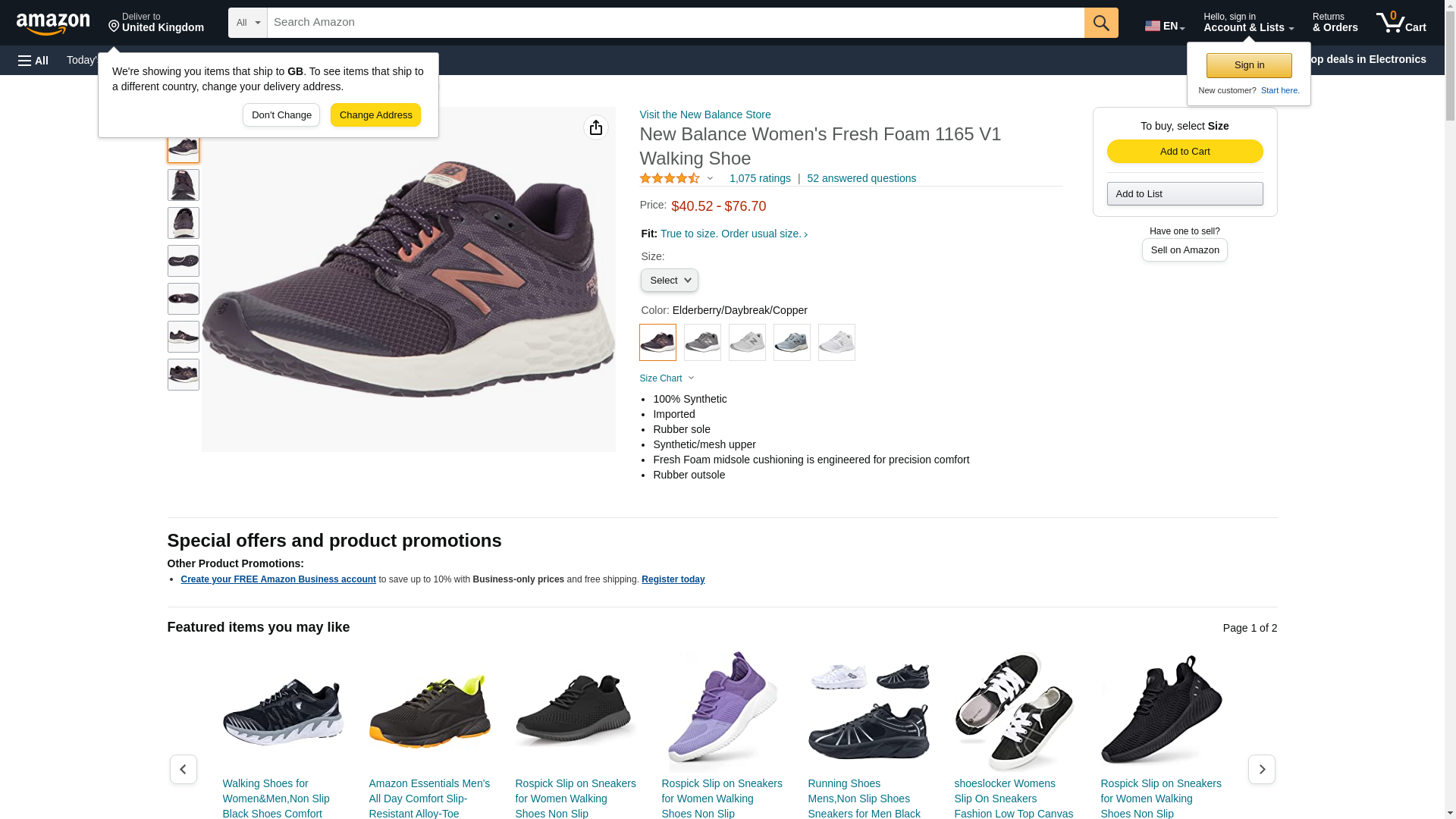Open Account & Lists menu

pyautogui.click(x=1248, y=23)
